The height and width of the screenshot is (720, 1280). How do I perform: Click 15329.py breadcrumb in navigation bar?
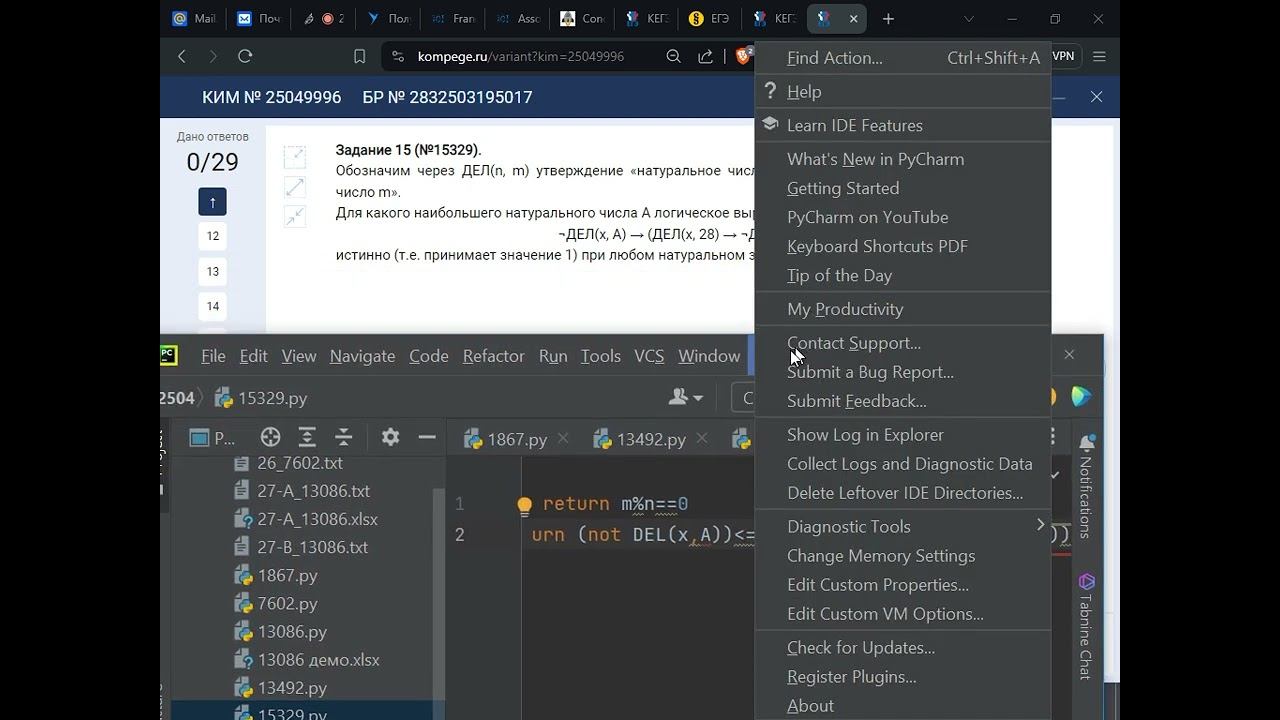pyautogui.click(x=261, y=398)
